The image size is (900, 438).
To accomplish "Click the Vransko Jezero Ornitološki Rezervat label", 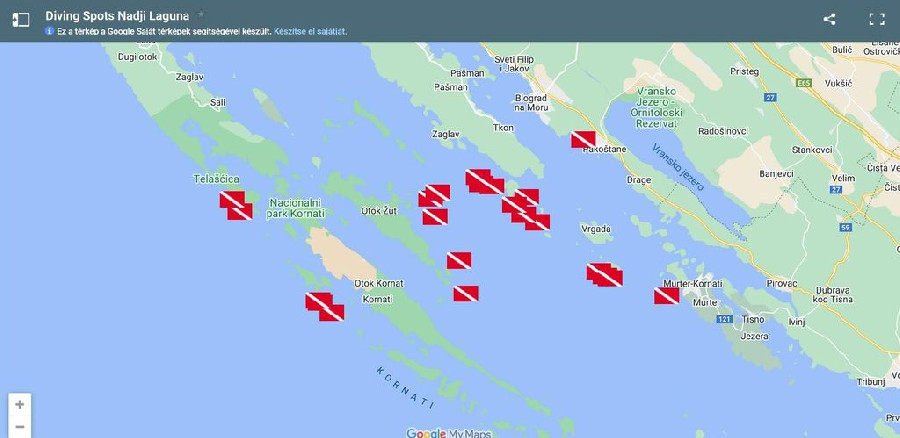I will 657,107.
